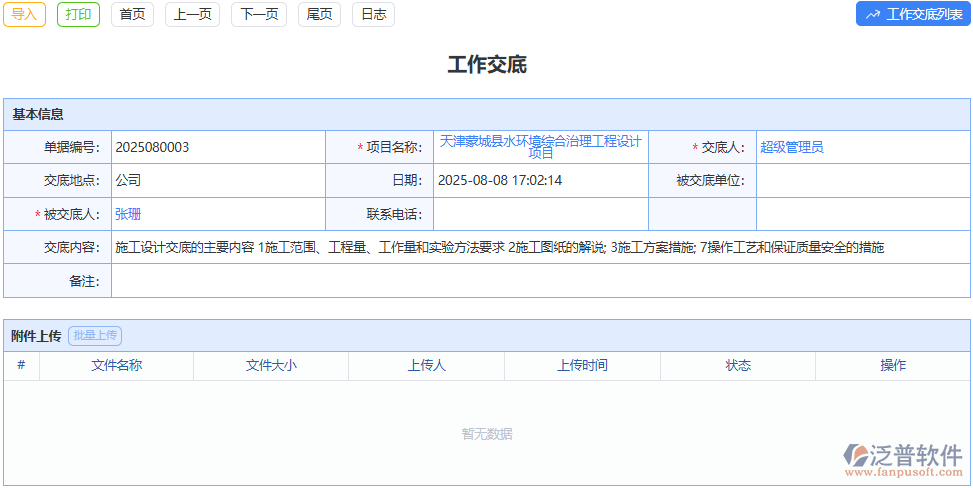Click the 交底内容 text field
Screen dimensions: 973x488
(540, 247)
